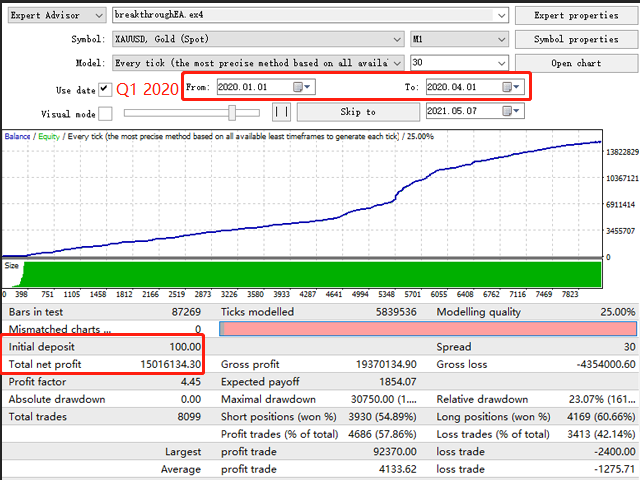Open the M1 period dropdown
This screenshot has width=640, height=480.
pos(502,39)
